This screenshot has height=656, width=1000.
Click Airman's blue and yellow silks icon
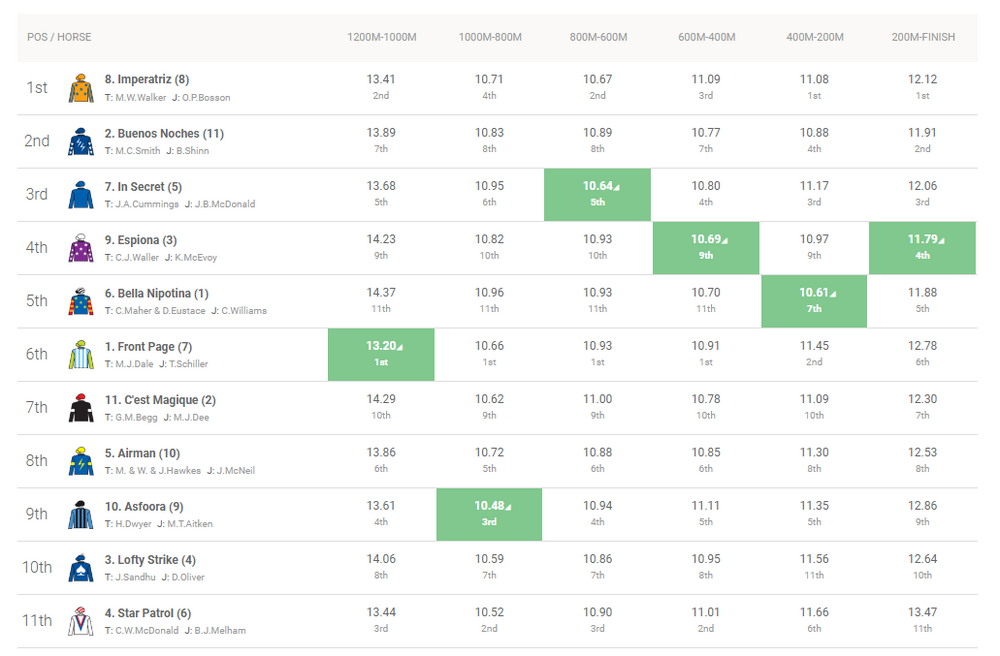pos(81,461)
